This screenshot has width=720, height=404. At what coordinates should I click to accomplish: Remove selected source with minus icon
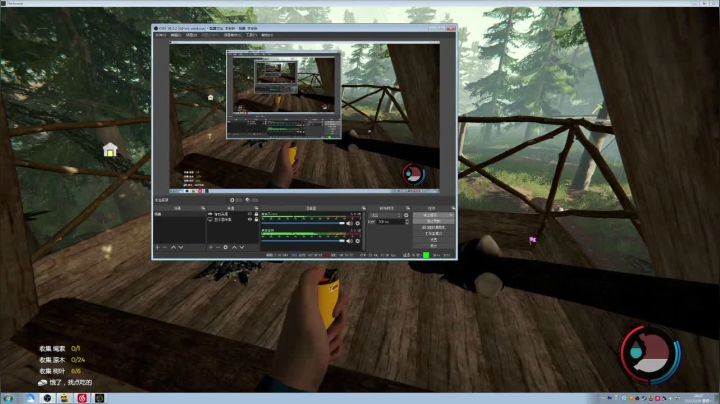218,247
